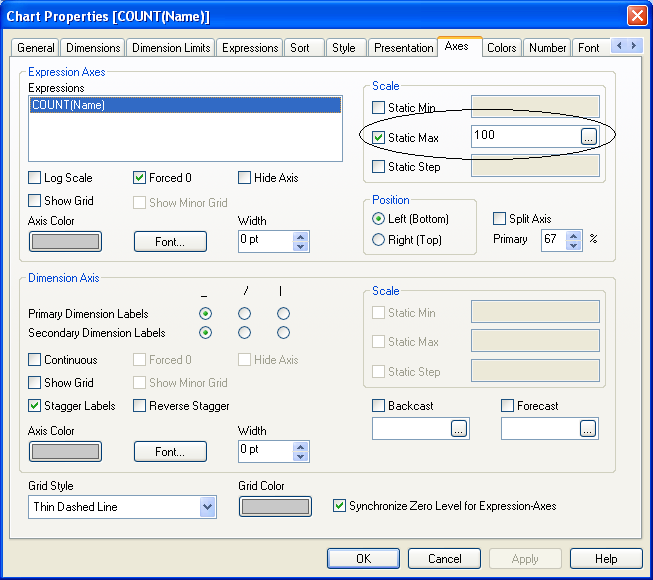Open the Dimension Limits tab
The height and width of the screenshot is (580, 653).
click(x=171, y=48)
